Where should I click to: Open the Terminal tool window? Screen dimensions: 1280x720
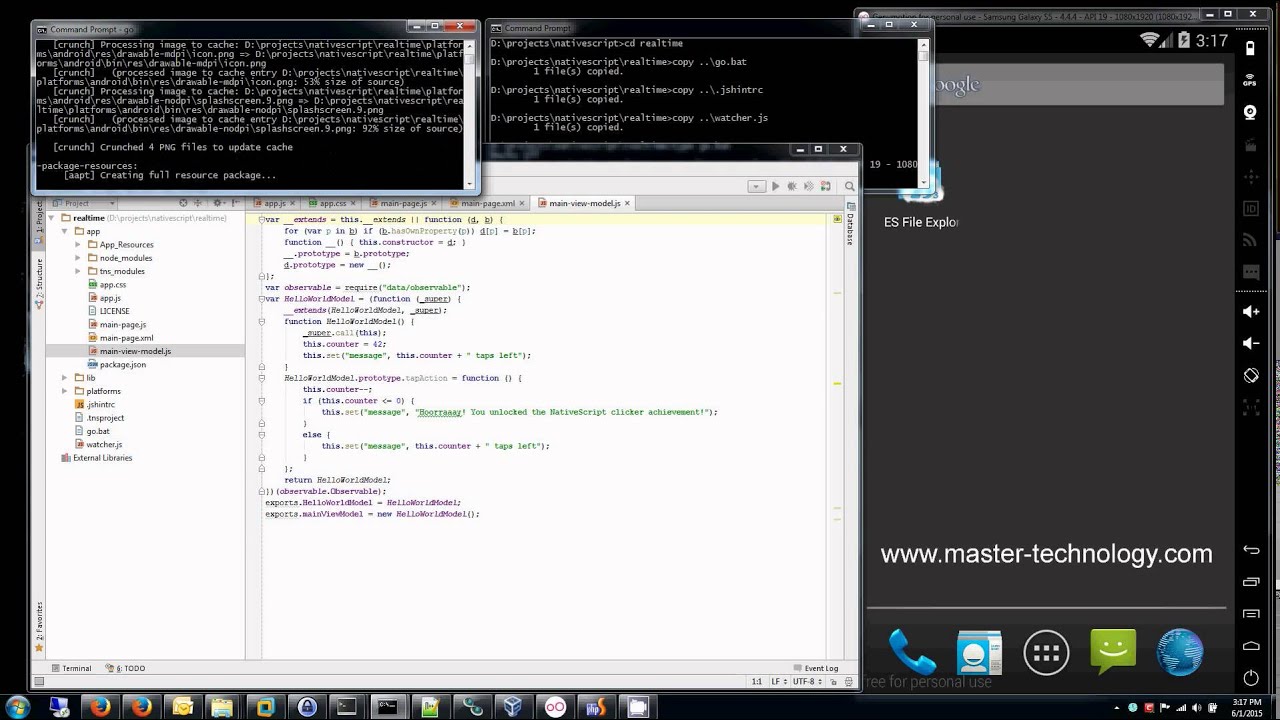pyautogui.click(x=71, y=668)
